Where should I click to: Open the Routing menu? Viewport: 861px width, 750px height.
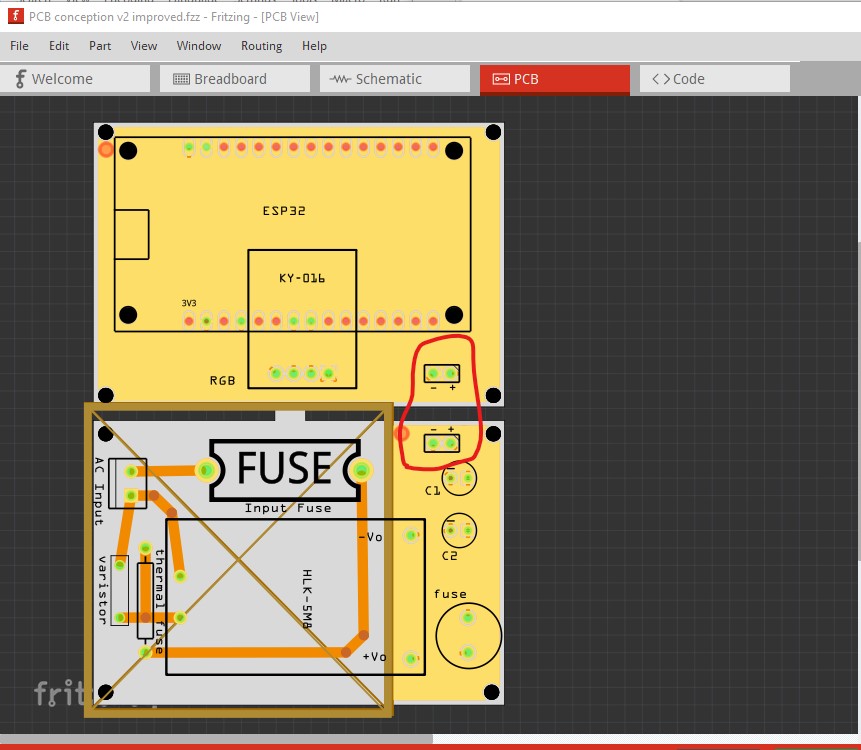pos(261,46)
